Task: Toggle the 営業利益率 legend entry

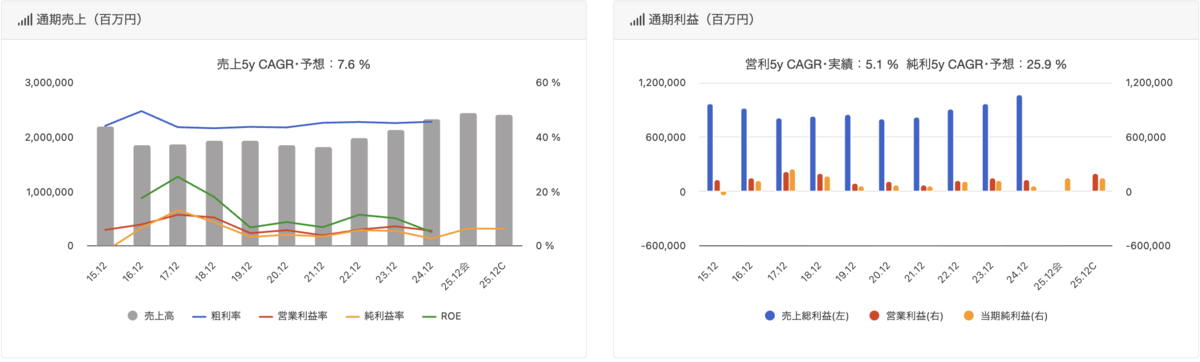Action: pyautogui.click(x=293, y=316)
